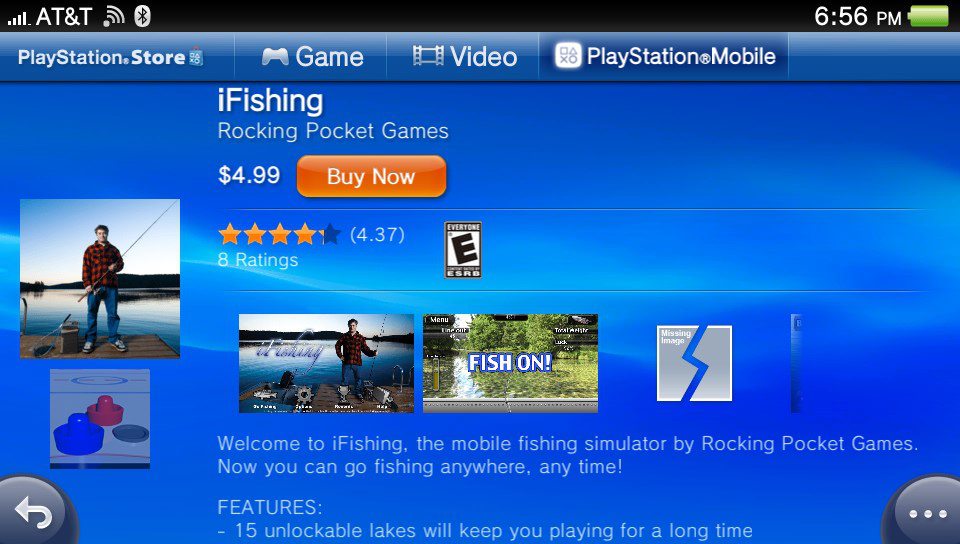
Task: Click the PlayStation Store logo
Action: tap(111, 57)
